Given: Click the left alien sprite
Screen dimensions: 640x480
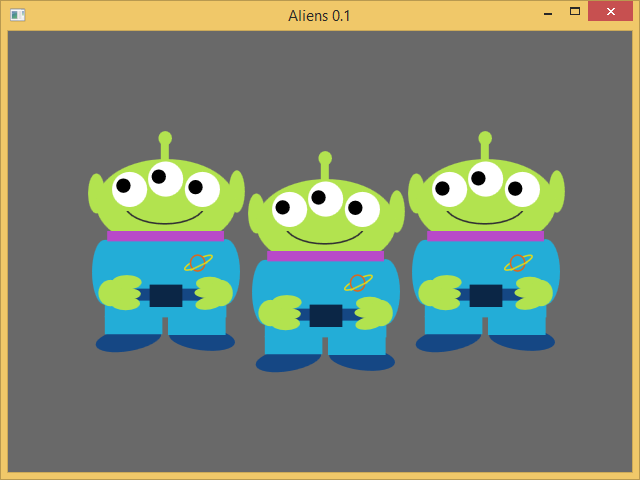Looking at the screenshot, I should tap(167, 242).
